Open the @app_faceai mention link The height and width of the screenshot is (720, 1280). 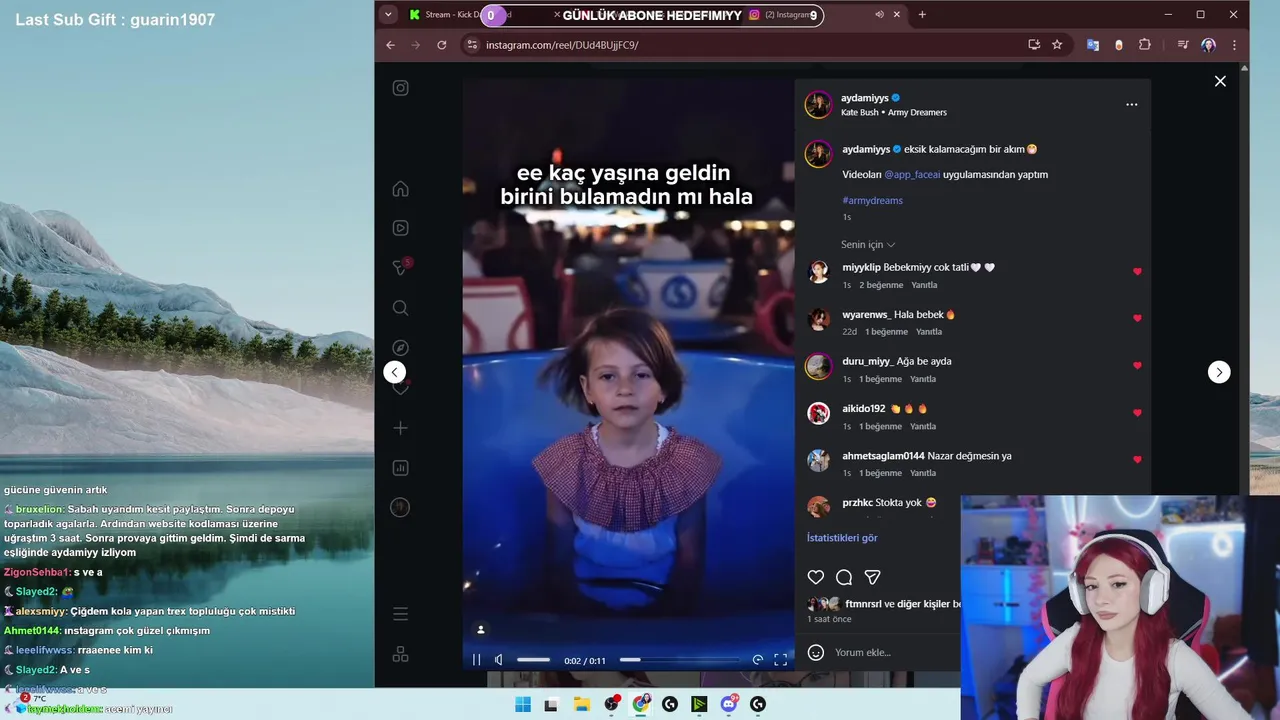pos(912,175)
